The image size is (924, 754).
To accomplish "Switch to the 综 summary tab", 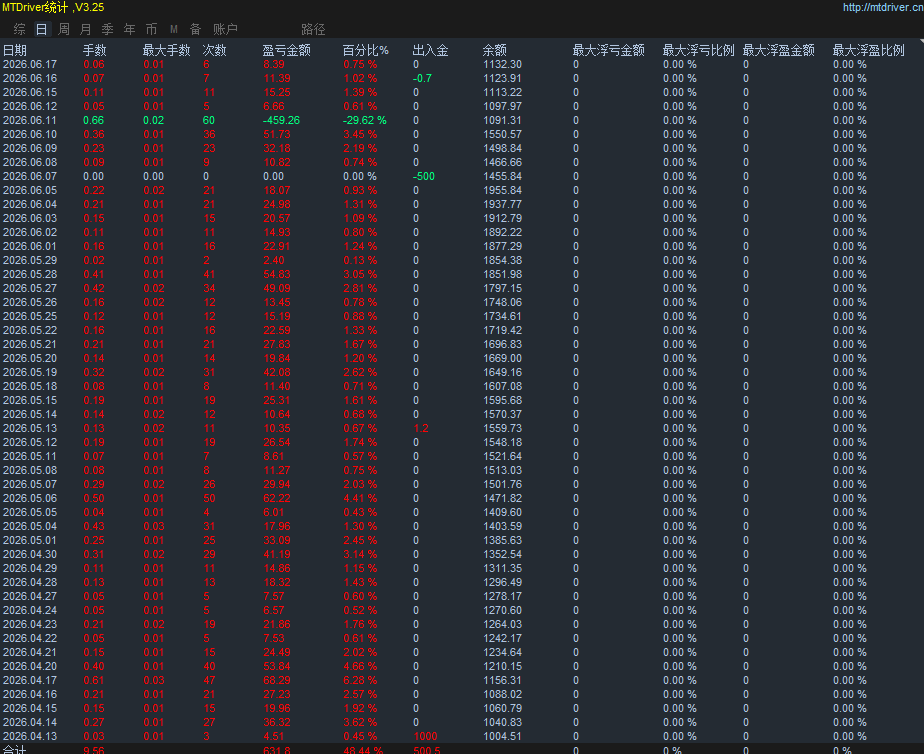I will click(x=19, y=29).
